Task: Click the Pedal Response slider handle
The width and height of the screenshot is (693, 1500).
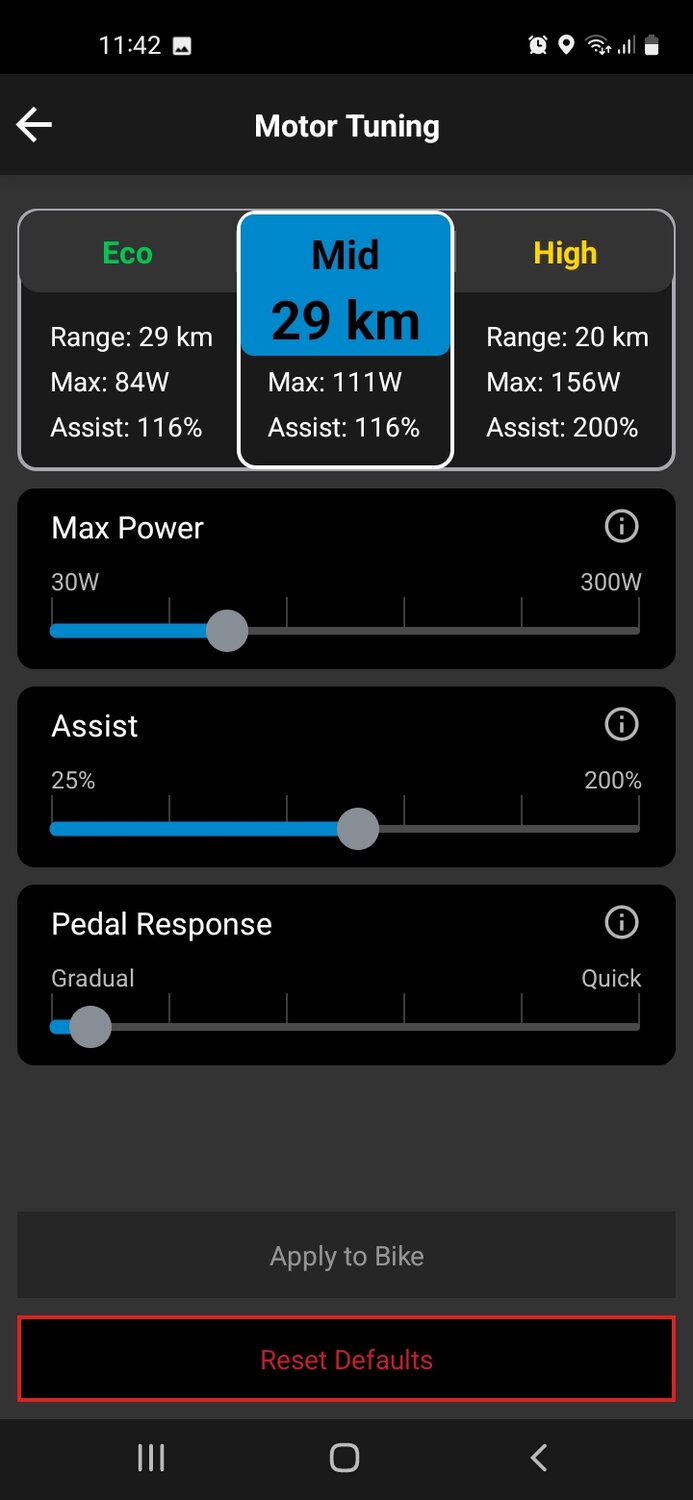Action: pyautogui.click(x=90, y=1027)
